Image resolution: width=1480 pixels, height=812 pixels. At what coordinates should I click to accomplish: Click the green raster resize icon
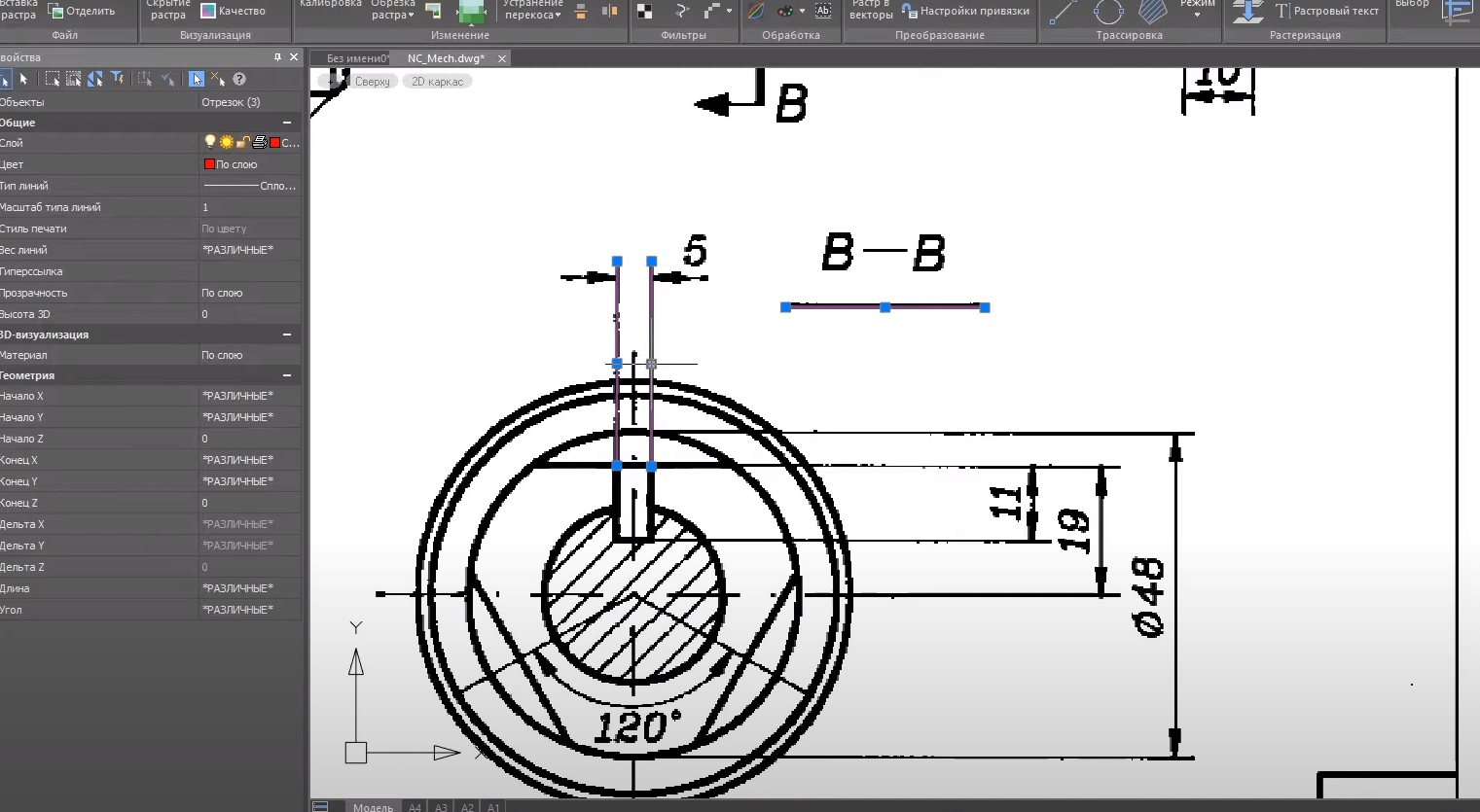471,12
